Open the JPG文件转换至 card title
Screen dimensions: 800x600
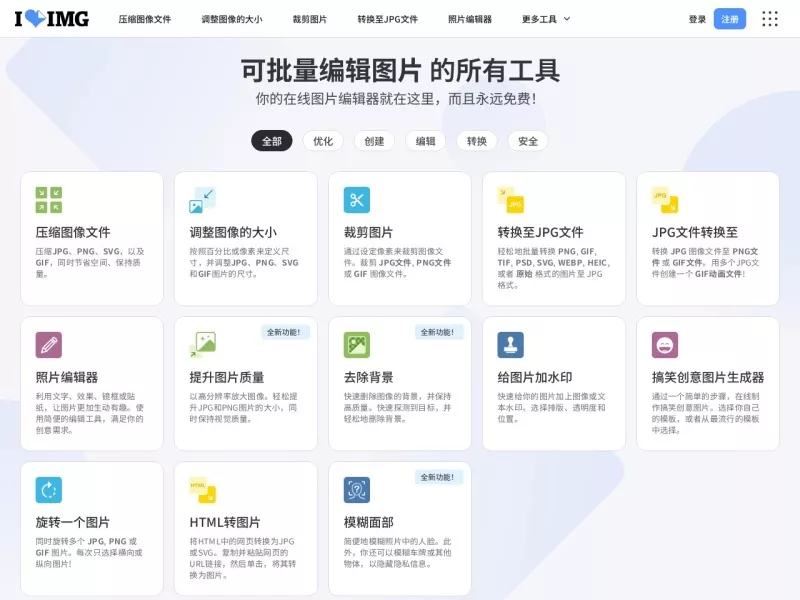tap(695, 232)
